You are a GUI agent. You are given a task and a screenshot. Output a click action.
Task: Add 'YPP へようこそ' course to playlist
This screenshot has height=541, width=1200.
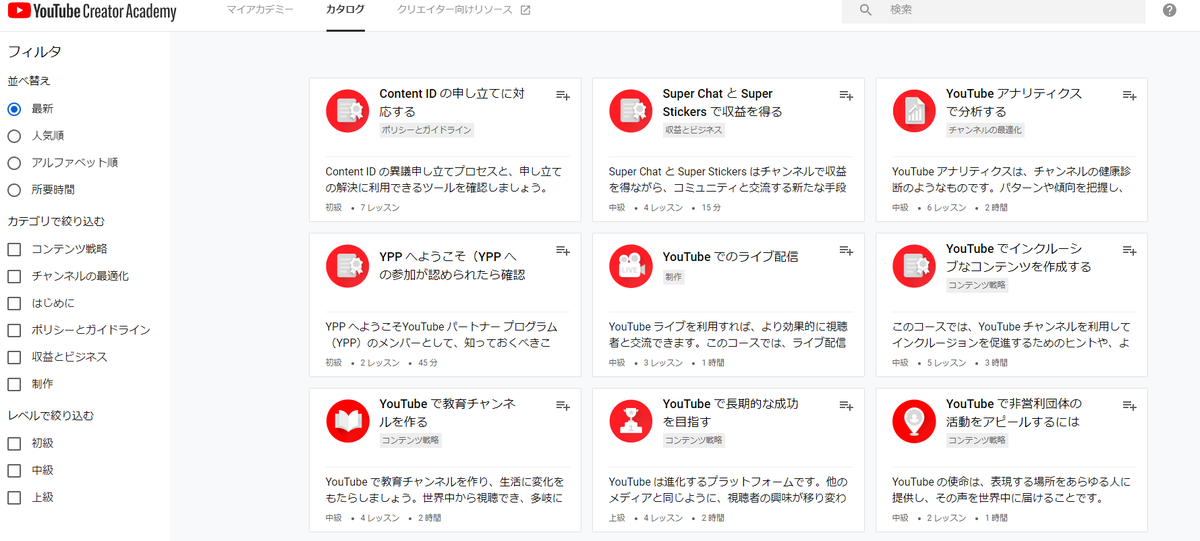click(563, 250)
